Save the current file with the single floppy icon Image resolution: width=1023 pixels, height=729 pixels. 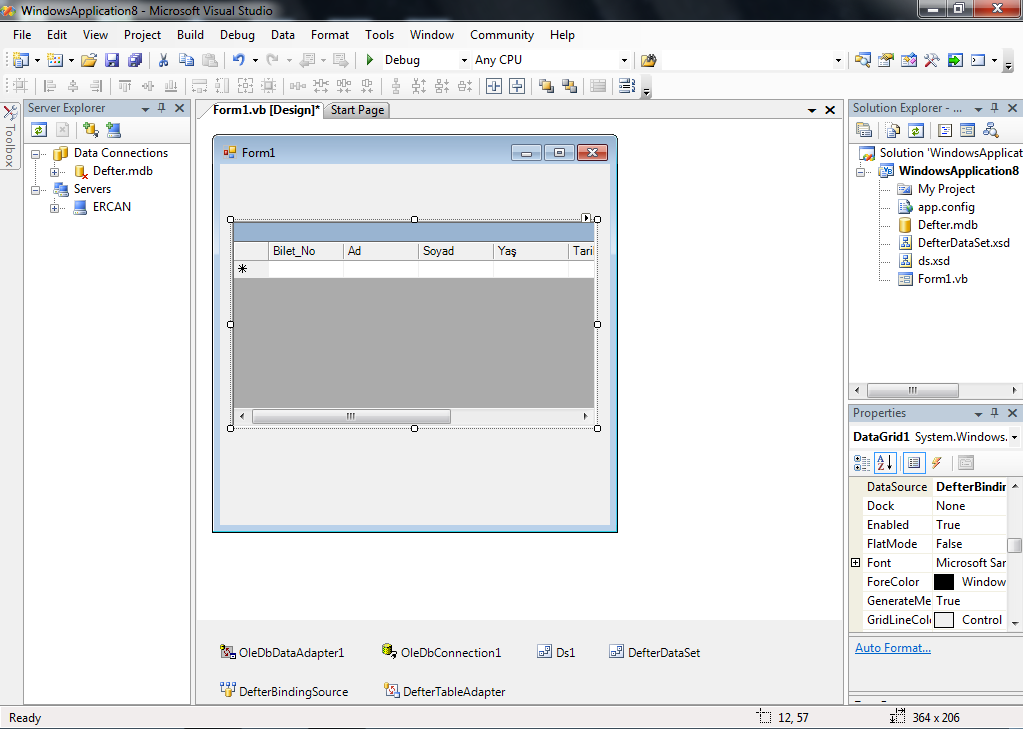pyautogui.click(x=112, y=60)
